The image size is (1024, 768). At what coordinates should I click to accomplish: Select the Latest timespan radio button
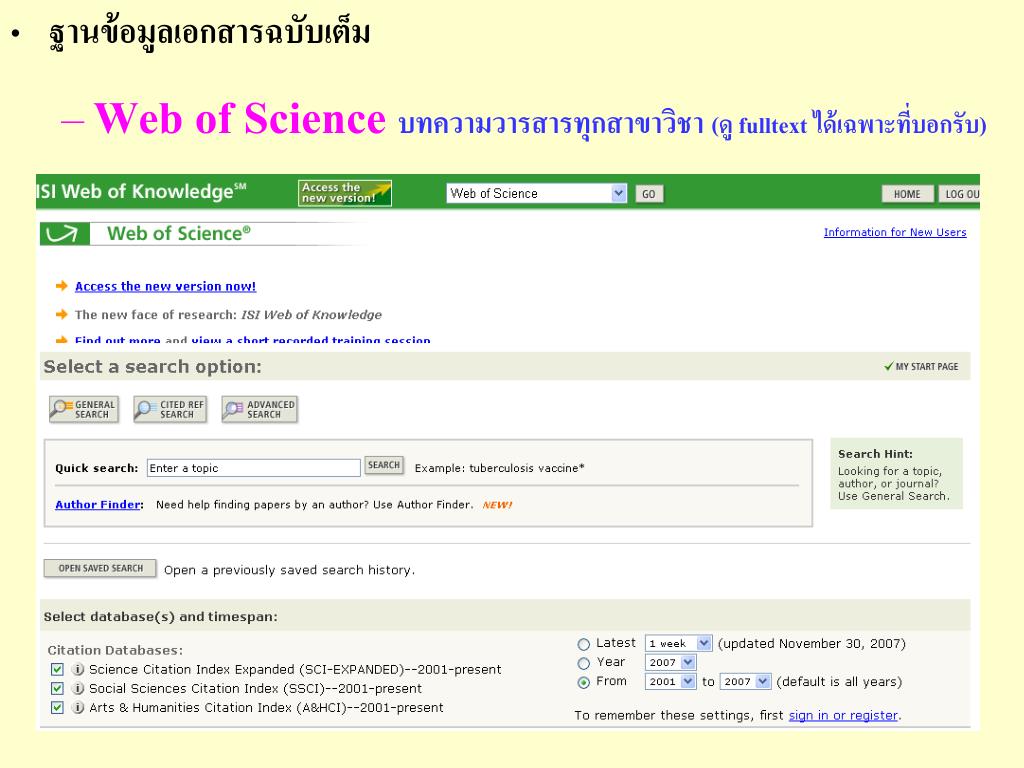pos(584,645)
